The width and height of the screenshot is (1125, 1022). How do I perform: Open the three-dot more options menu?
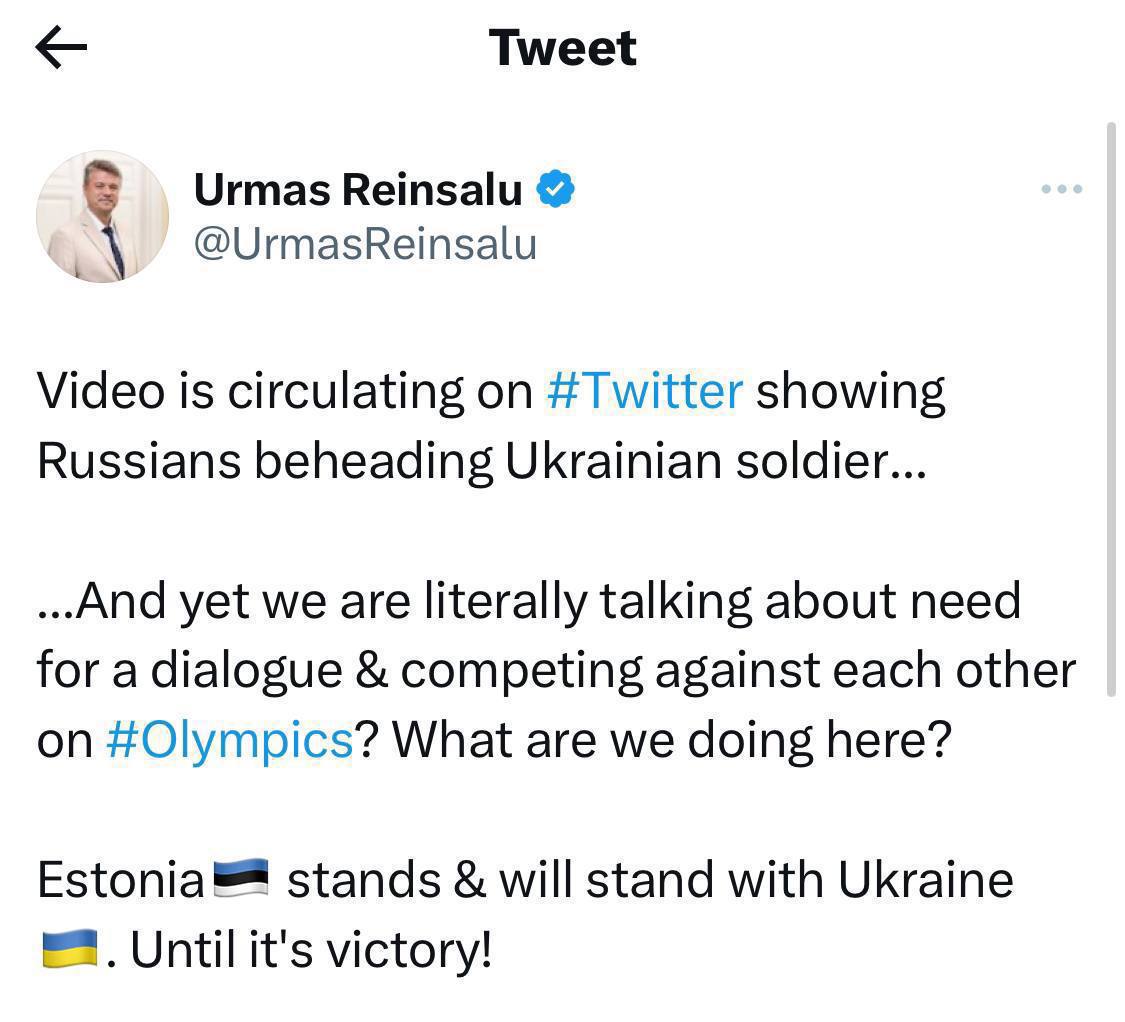point(1061,189)
